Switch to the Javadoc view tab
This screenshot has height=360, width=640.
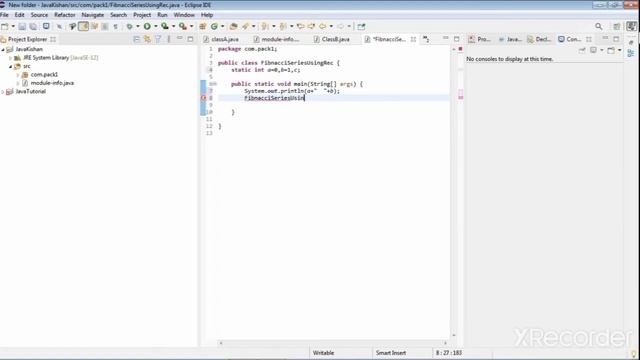coord(510,39)
